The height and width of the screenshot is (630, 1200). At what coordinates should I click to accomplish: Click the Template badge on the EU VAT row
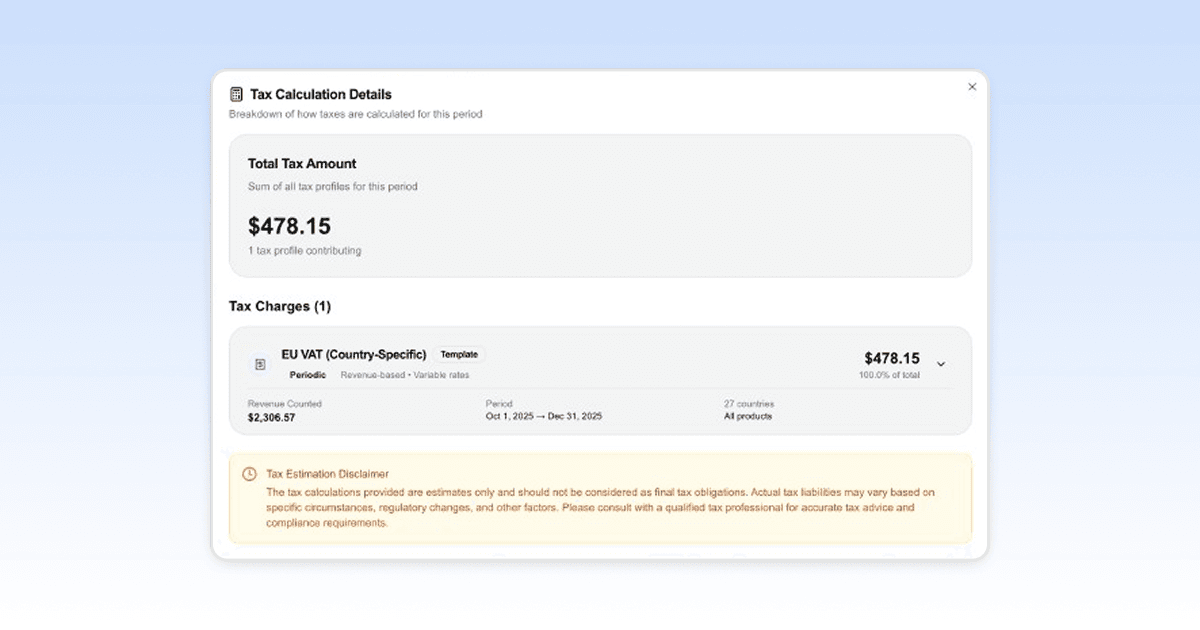(460, 354)
